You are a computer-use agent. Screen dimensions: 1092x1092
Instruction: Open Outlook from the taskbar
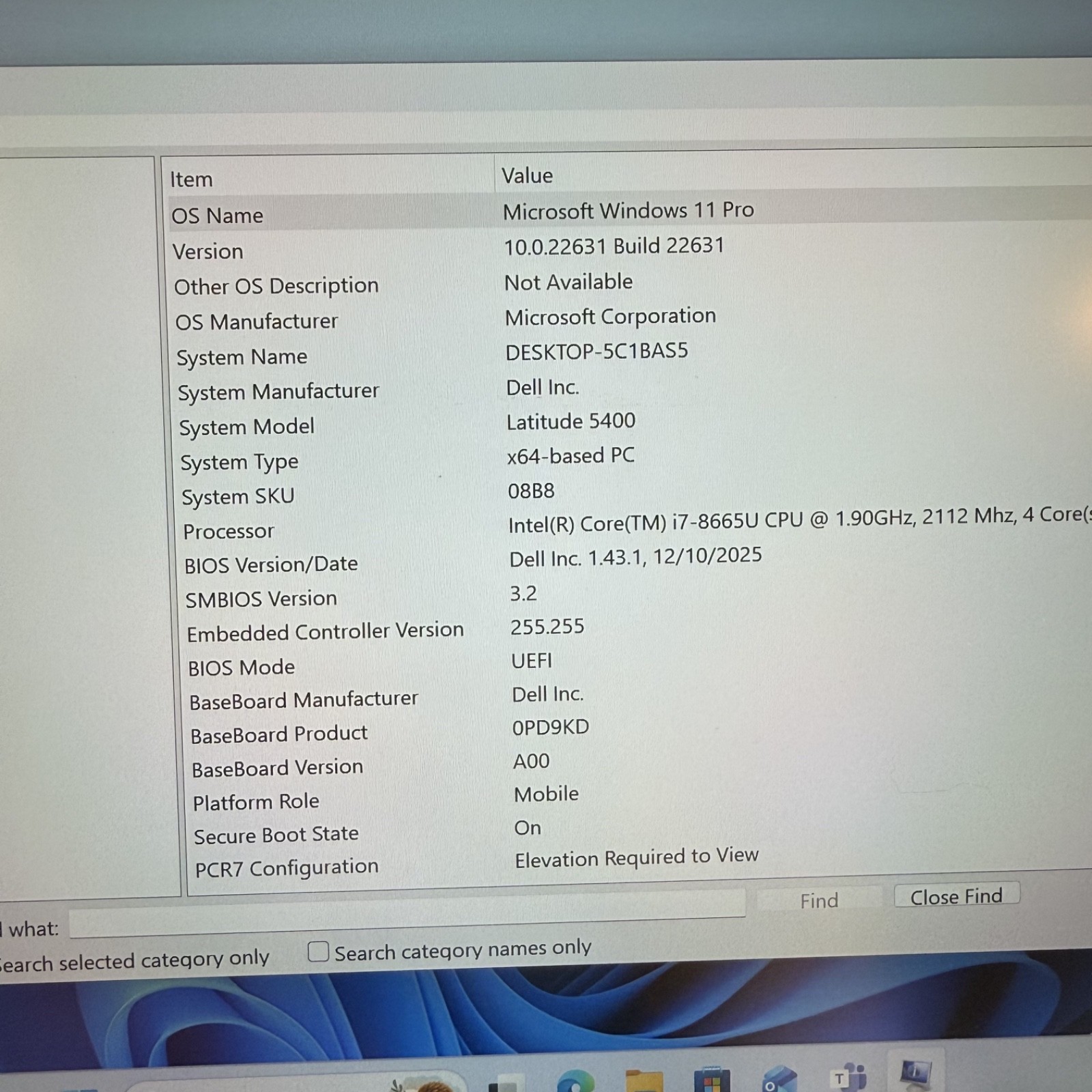click(779, 1079)
